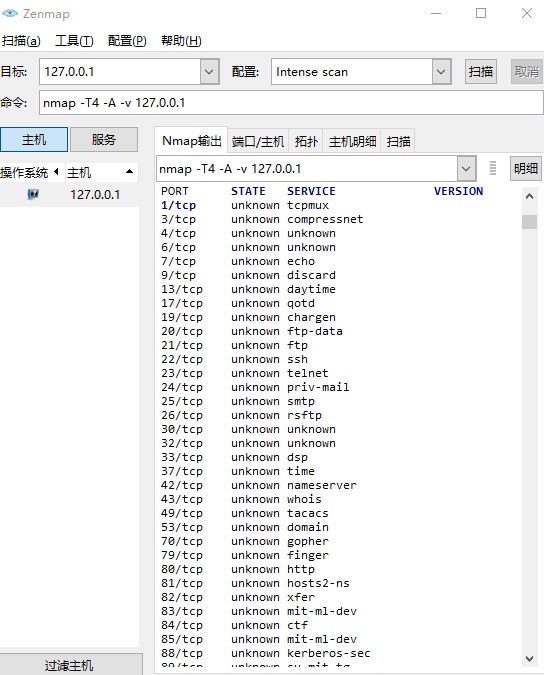This screenshot has height=675, width=544.
Task: Click the 43/tcp whois row
Action: [241, 499]
